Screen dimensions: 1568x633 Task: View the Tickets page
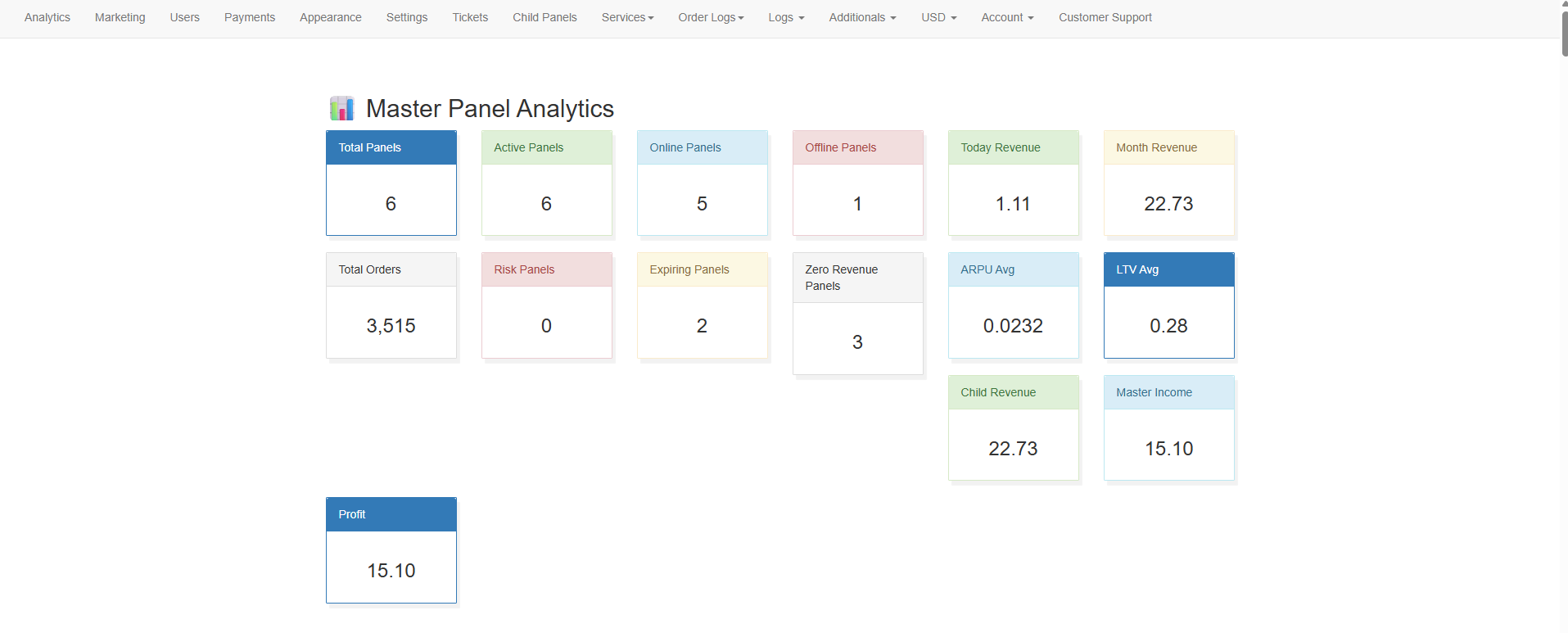470,17
